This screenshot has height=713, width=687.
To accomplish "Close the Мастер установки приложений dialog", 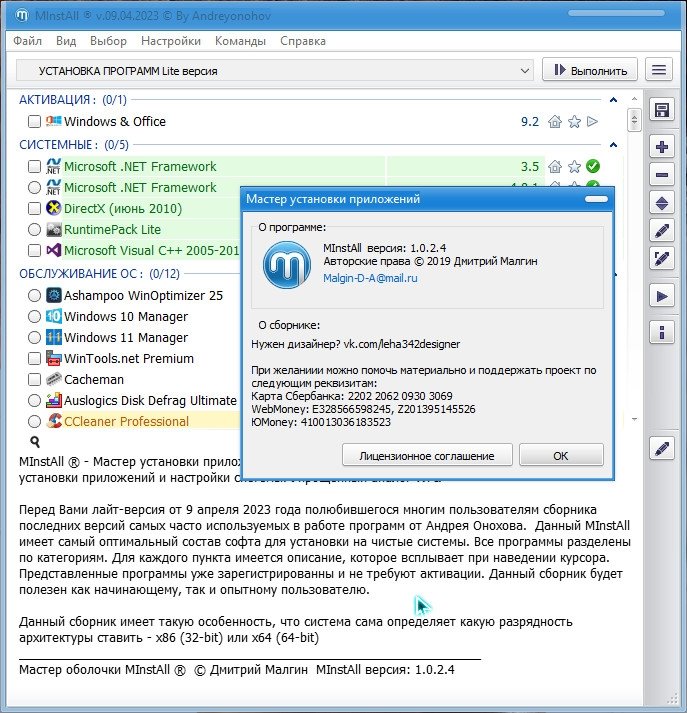I will pos(596,199).
